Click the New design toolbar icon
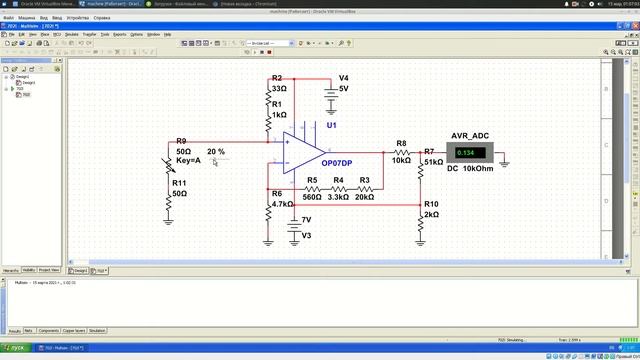 [x=7, y=43]
